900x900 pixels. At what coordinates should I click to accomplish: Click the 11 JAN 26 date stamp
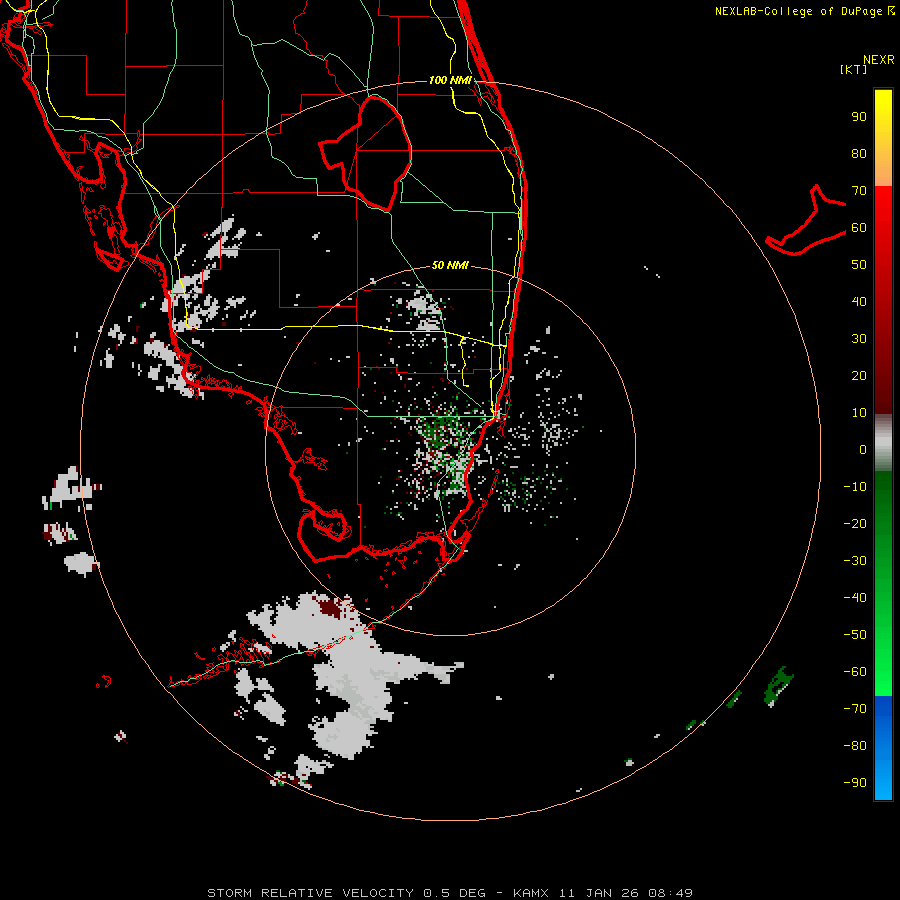point(598,893)
